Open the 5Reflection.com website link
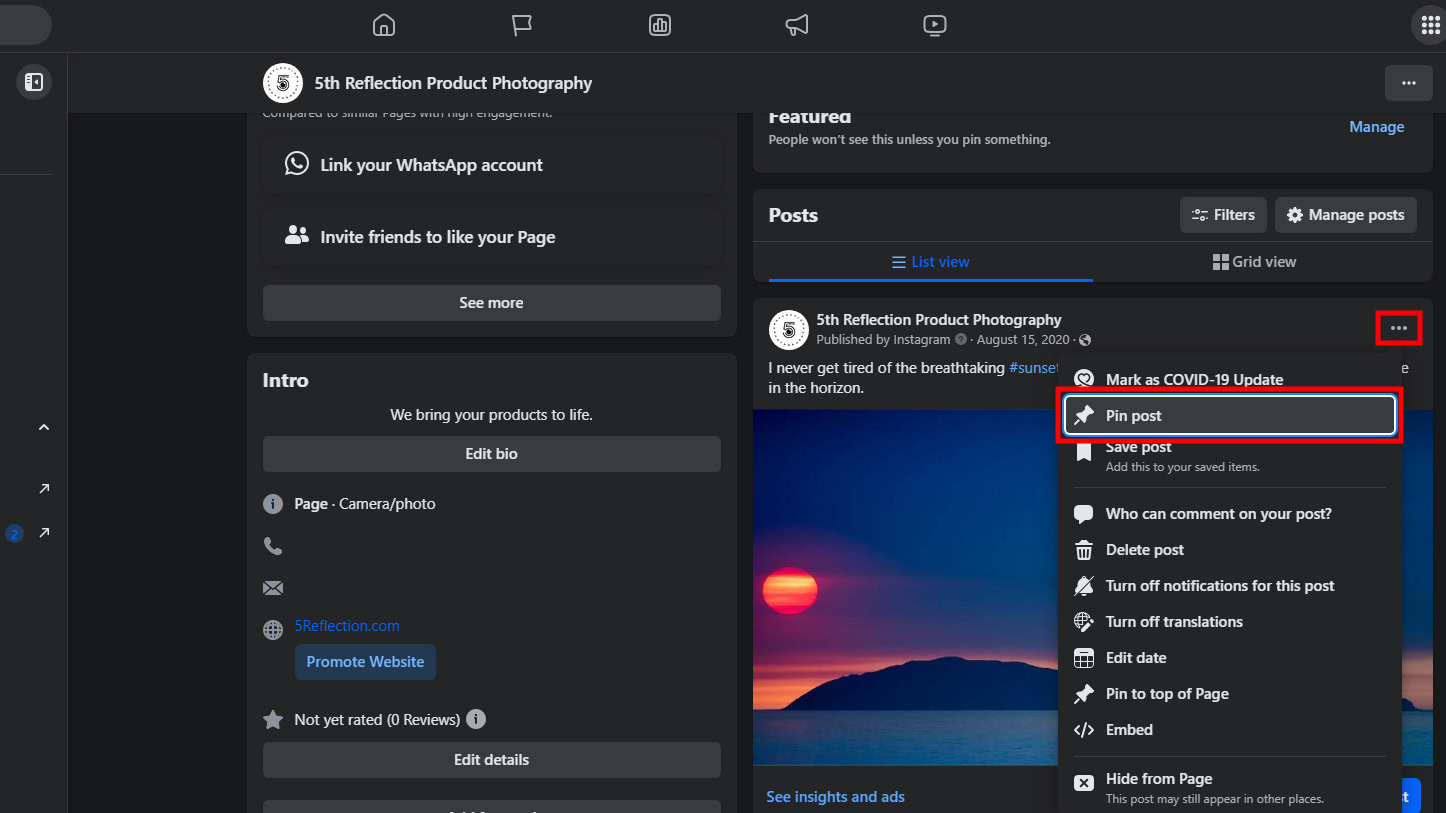 (x=346, y=626)
